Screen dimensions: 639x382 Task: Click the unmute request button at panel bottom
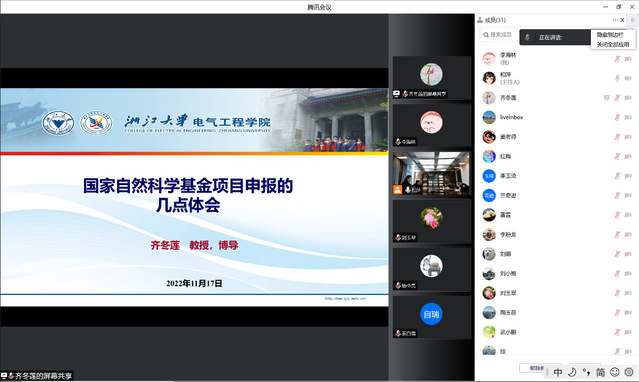point(532,368)
